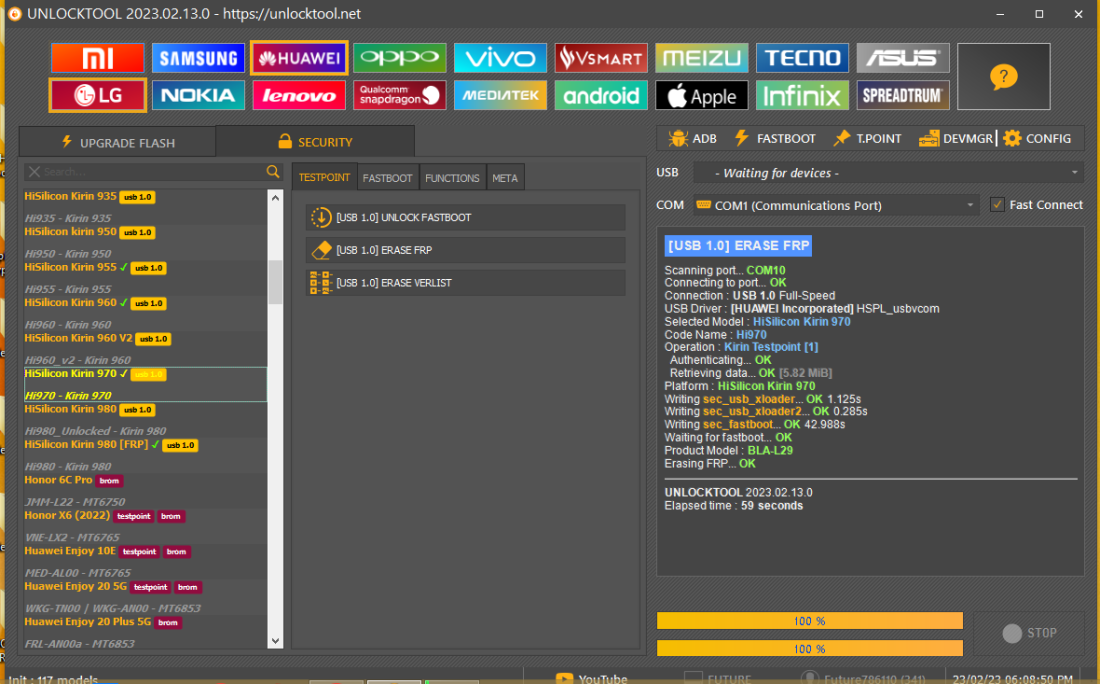
Task: Select the Infinix brand logo
Action: click(803, 95)
